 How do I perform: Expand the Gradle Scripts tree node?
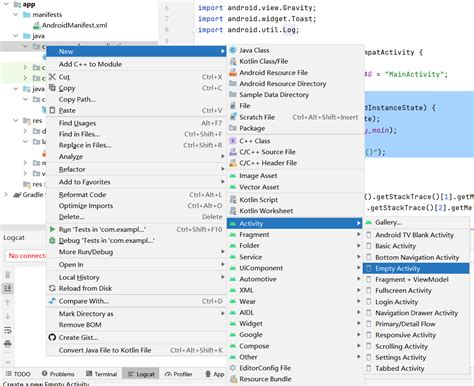[x=6, y=195]
